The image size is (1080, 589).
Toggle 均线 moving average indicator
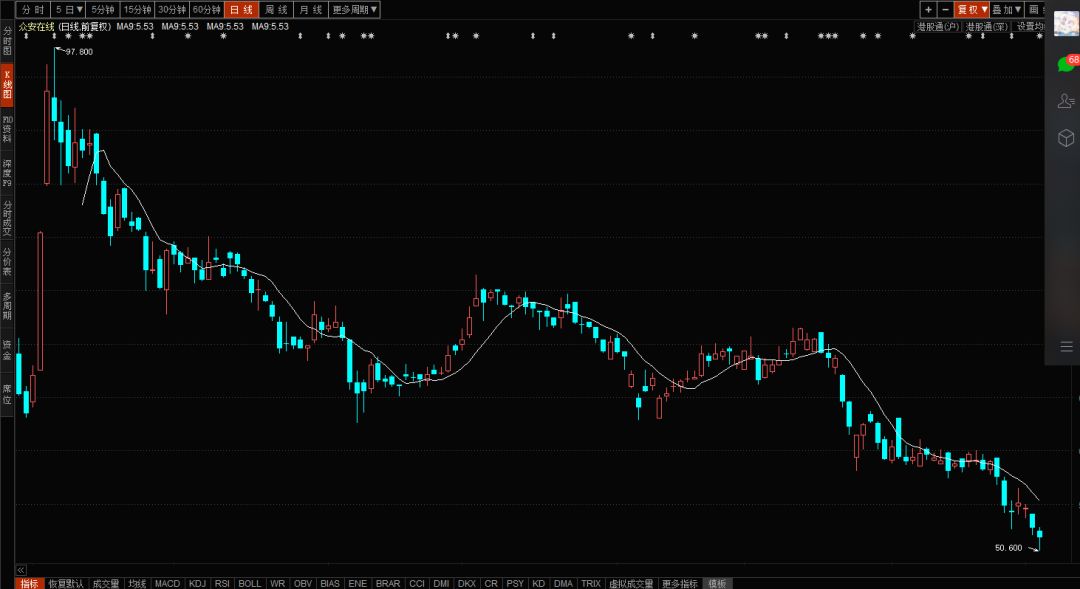pos(137,583)
